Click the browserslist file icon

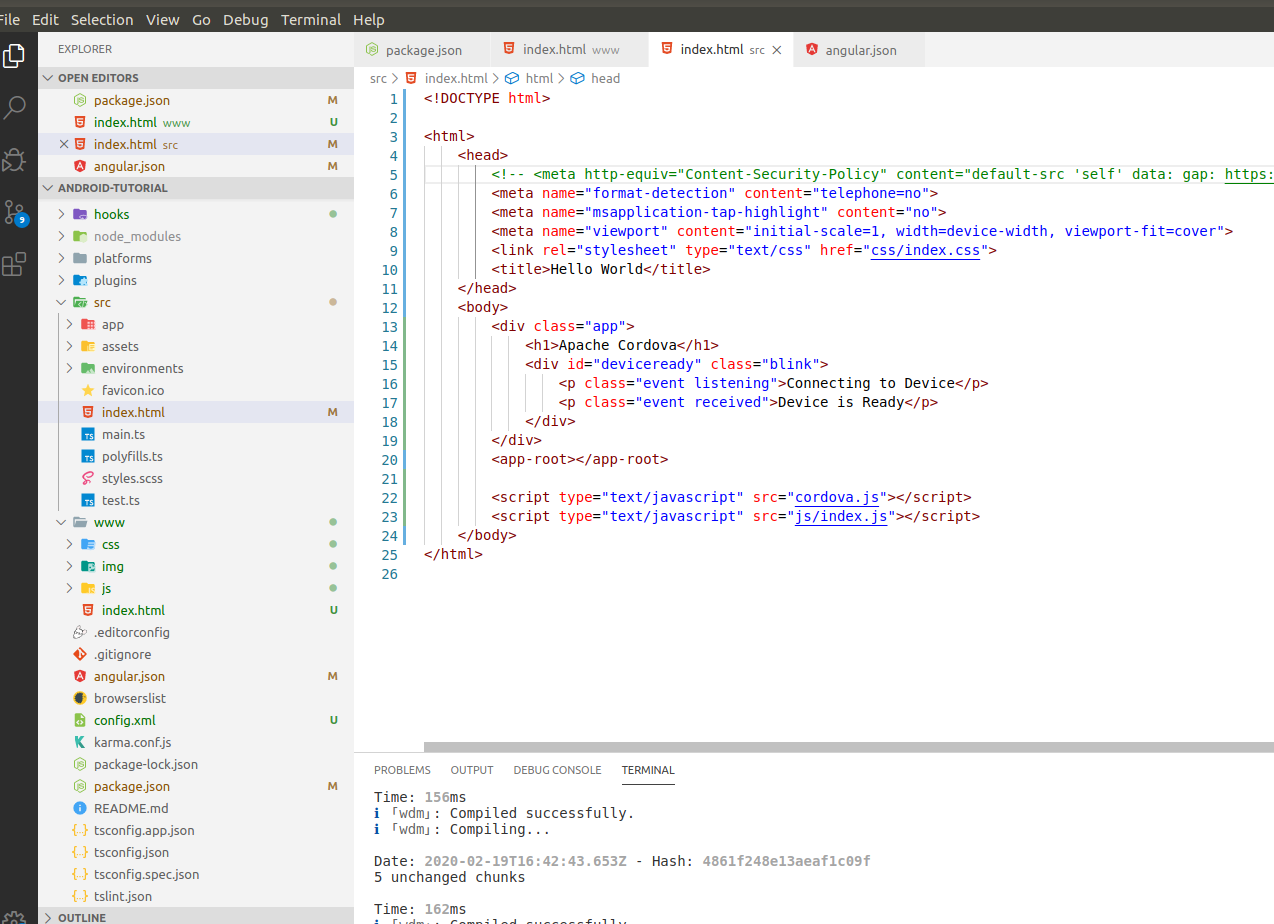click(x=80, y=698)
